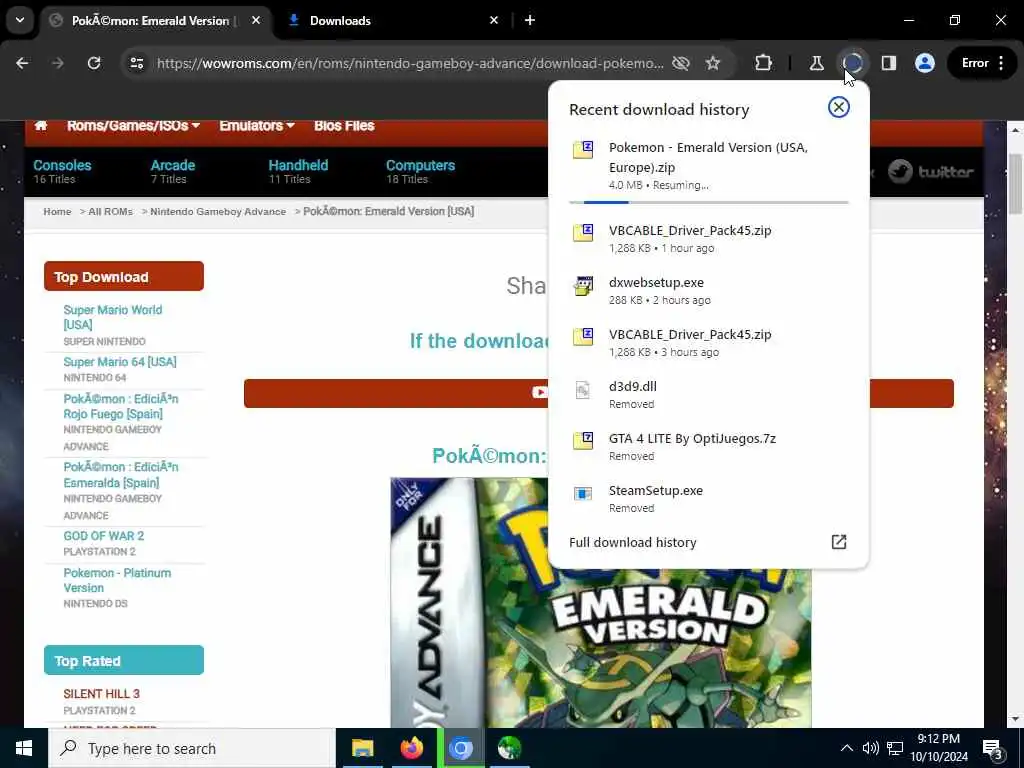Expand the Emulators dropdown menu
The image size is (1024, 768).
257,125
